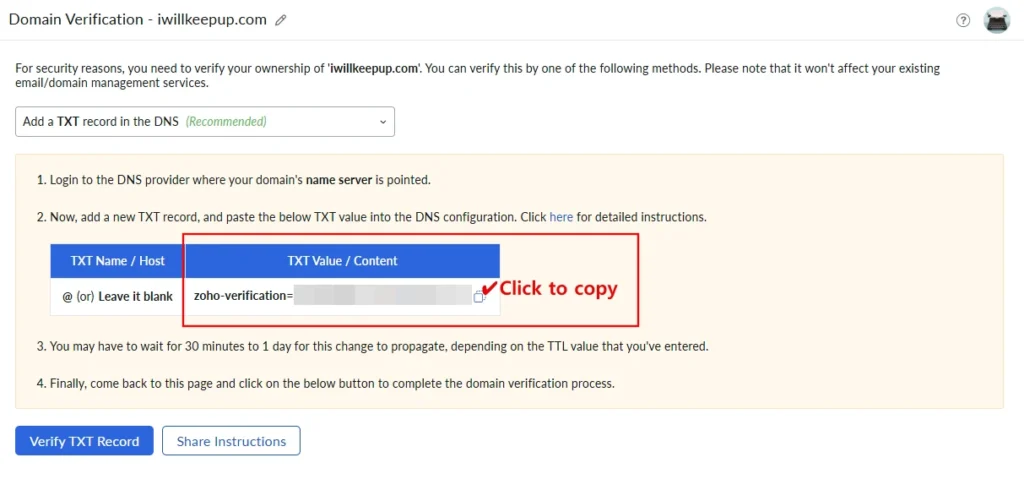Copy the TXT value using the copy icon
Image resolution: width=1024 pixels, height=490 pixels.
tap(479, 296)
